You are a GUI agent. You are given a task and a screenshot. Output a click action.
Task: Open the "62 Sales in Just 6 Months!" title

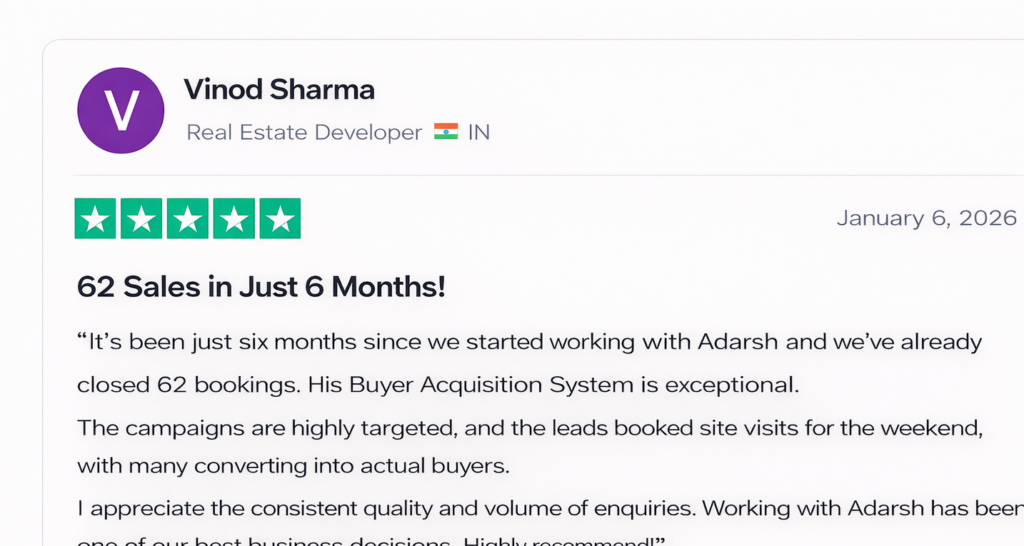pos(261,287)
